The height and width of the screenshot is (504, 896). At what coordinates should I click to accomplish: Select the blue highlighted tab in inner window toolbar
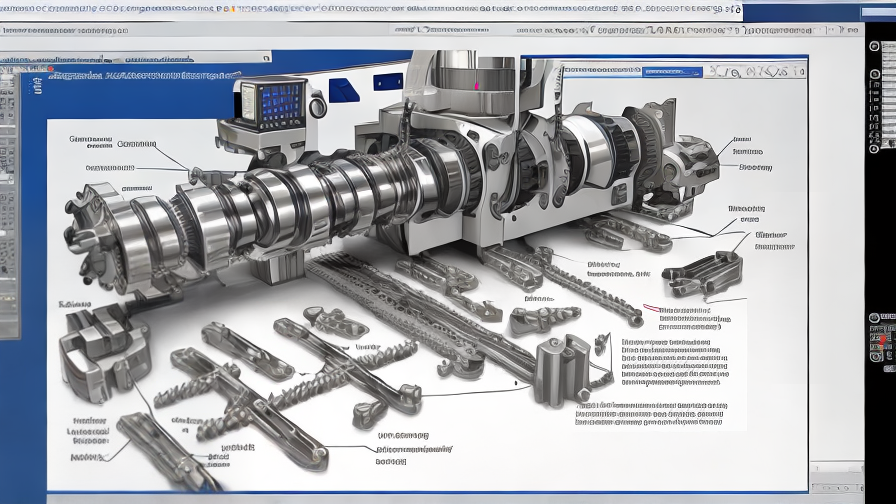(672, 72)
